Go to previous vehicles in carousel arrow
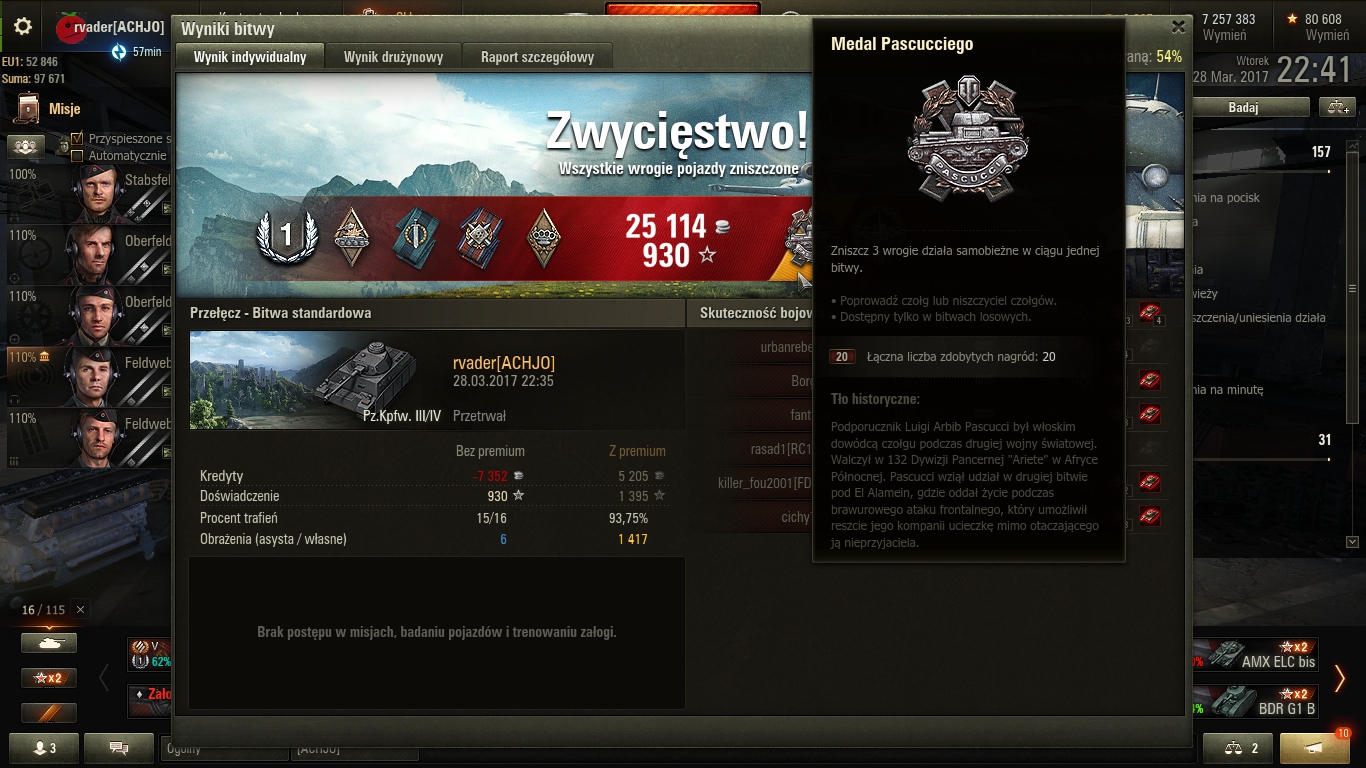The height and width of the screenshot is (768, 1366). point(104,678)
